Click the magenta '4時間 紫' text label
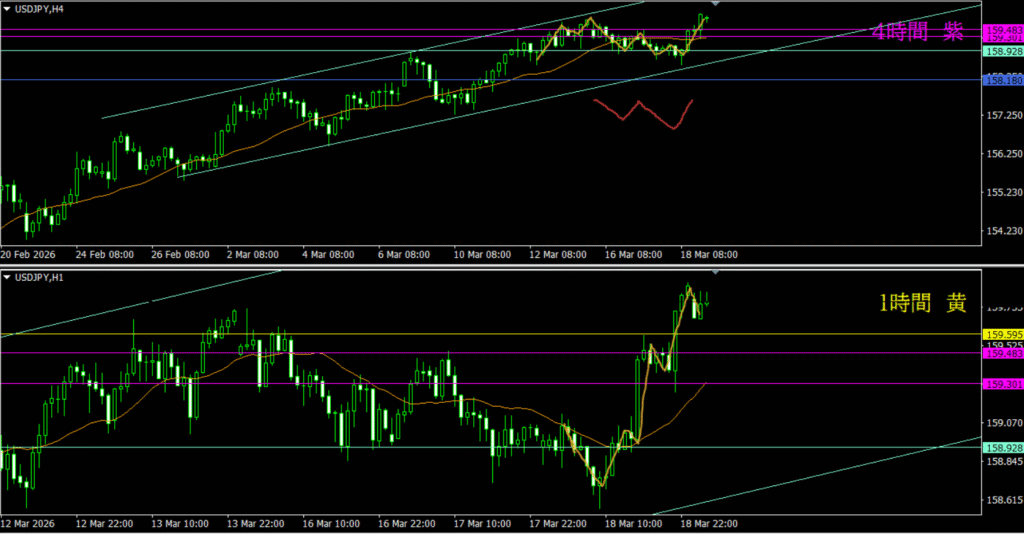 pos(917,32)
